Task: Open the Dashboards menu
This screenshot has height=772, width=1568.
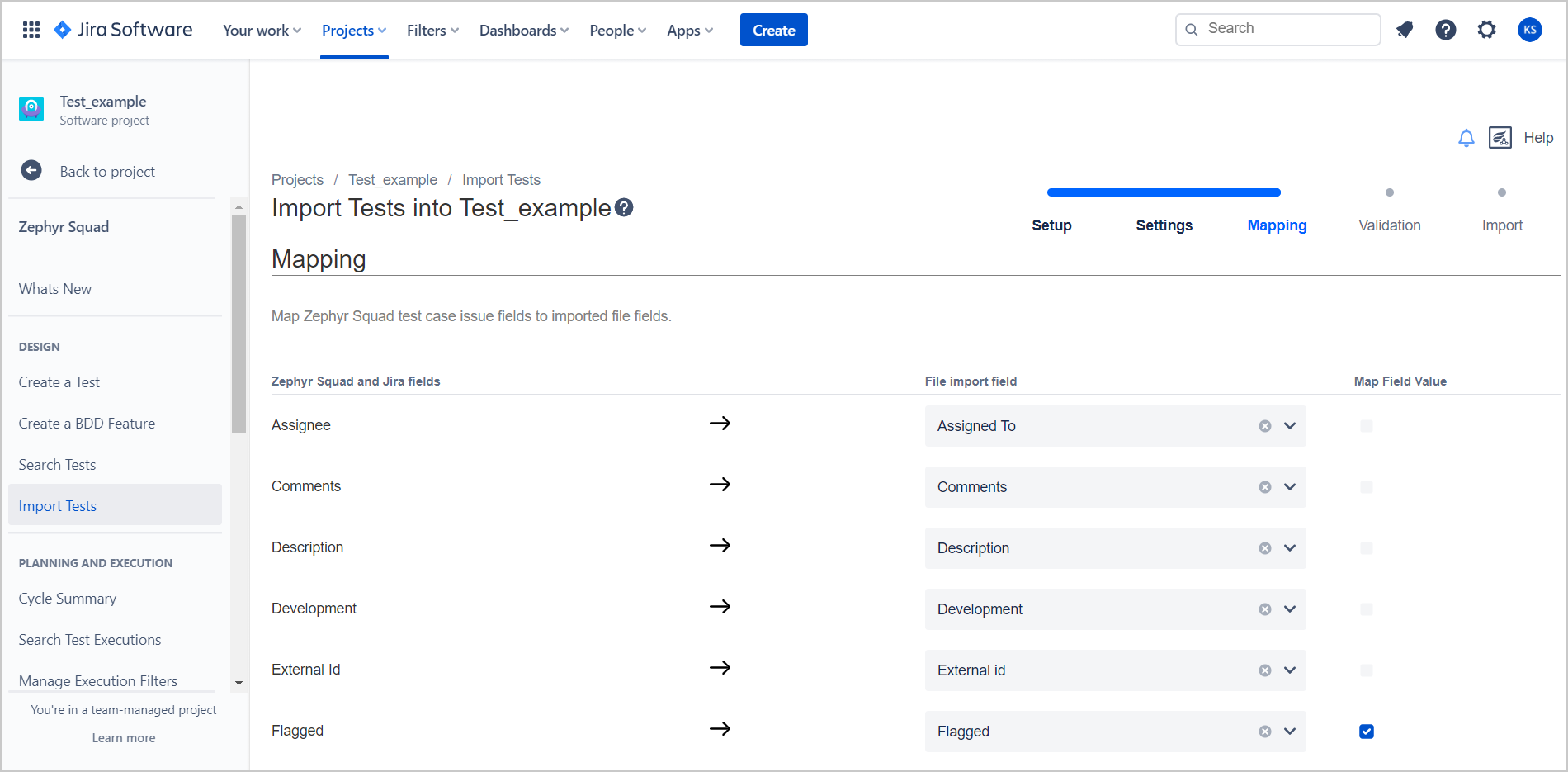Action: (524, 31)
